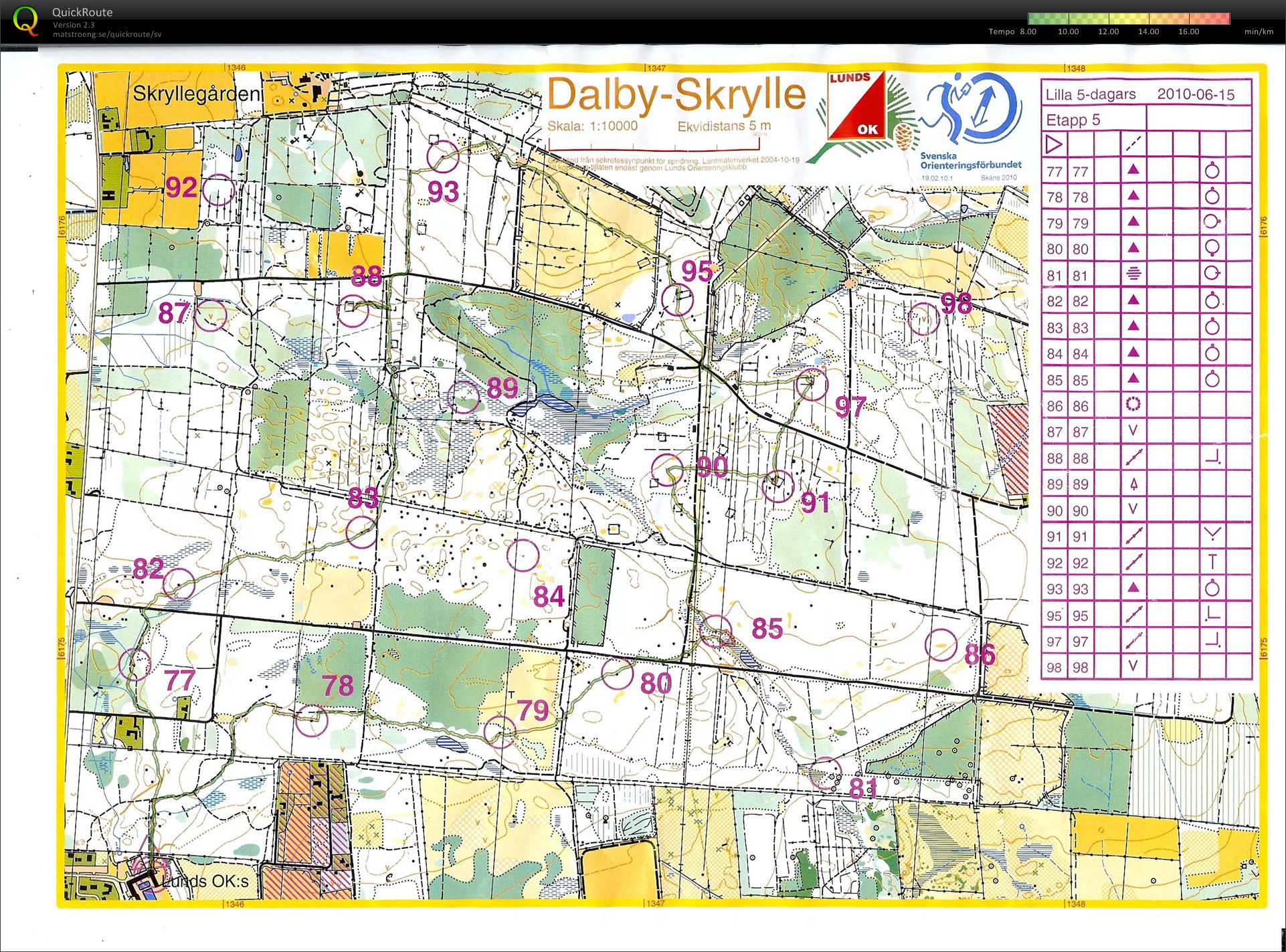Click the V symbol in row 90
Viewport: 1286px width, 952px height.
click(x=1133, y=509)
